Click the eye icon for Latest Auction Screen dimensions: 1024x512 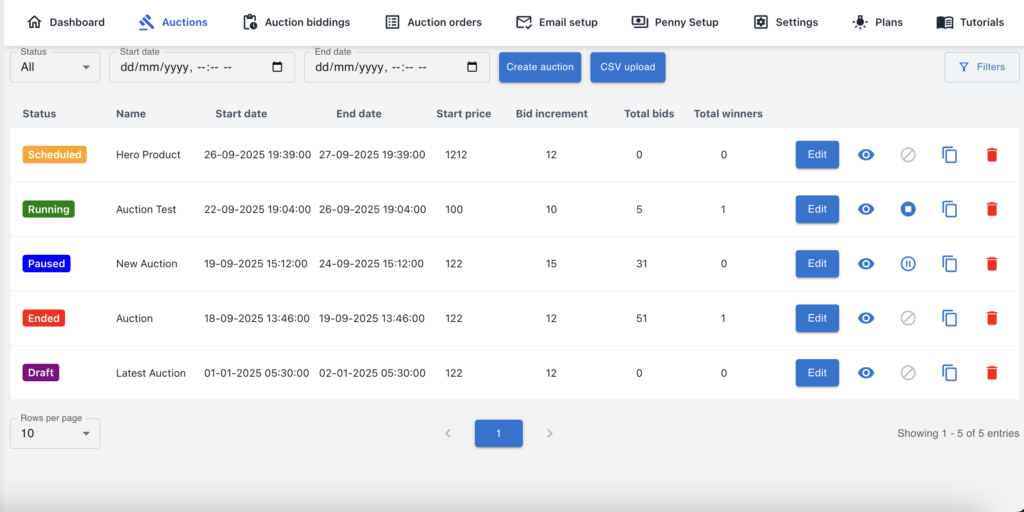point(866,373)
